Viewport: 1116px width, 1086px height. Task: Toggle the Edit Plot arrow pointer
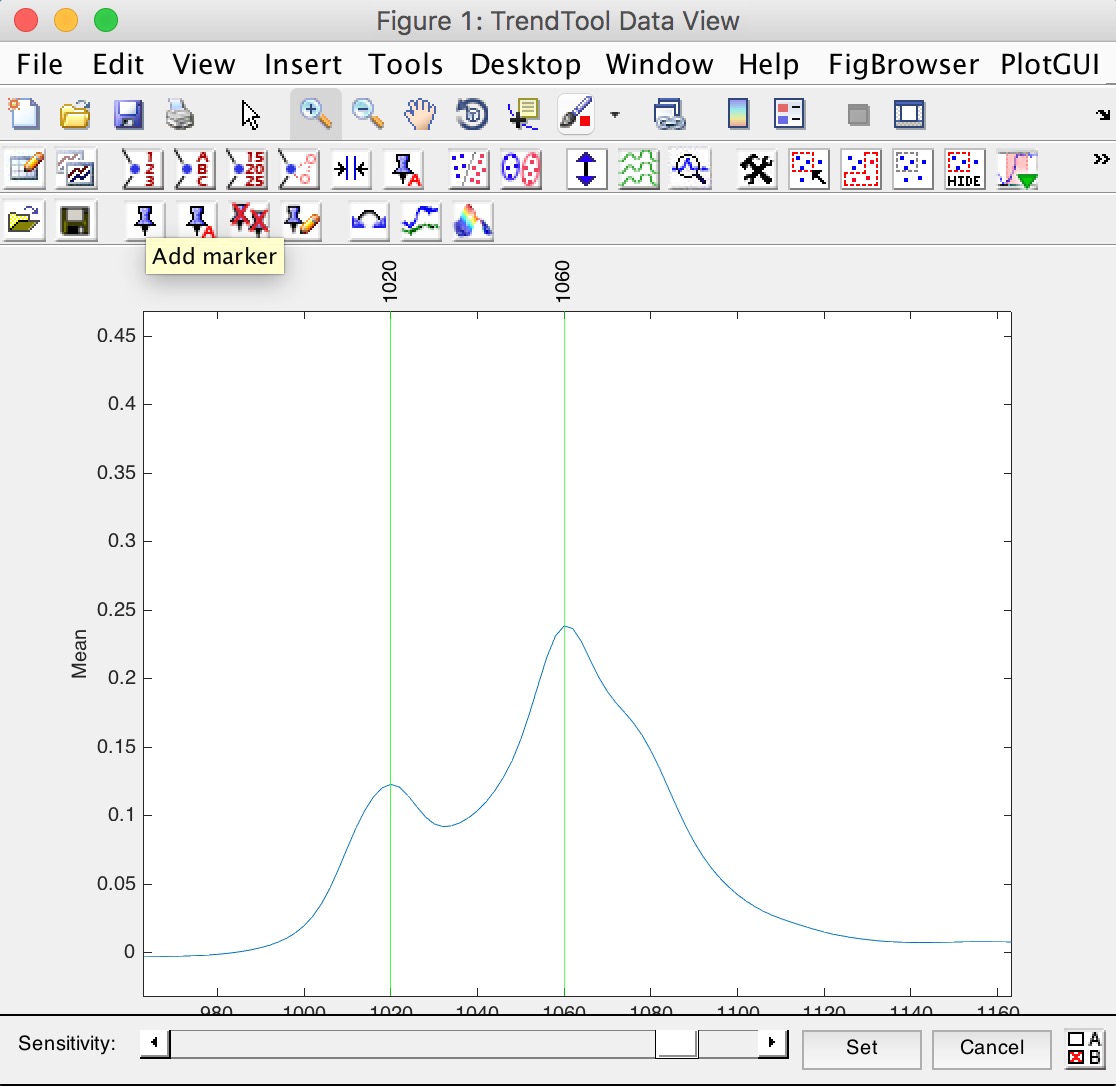(x=251, y=115)
